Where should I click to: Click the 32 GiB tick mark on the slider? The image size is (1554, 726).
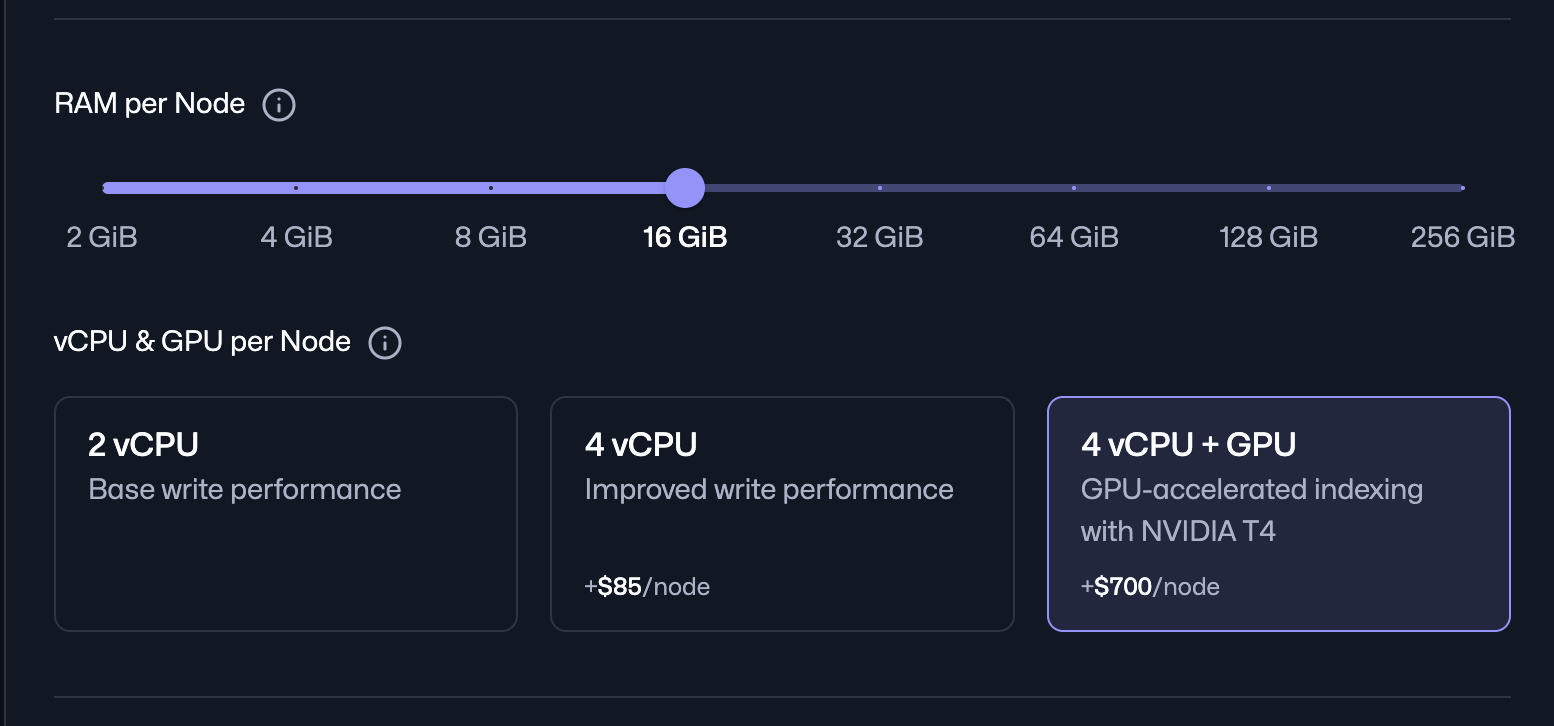879,187
